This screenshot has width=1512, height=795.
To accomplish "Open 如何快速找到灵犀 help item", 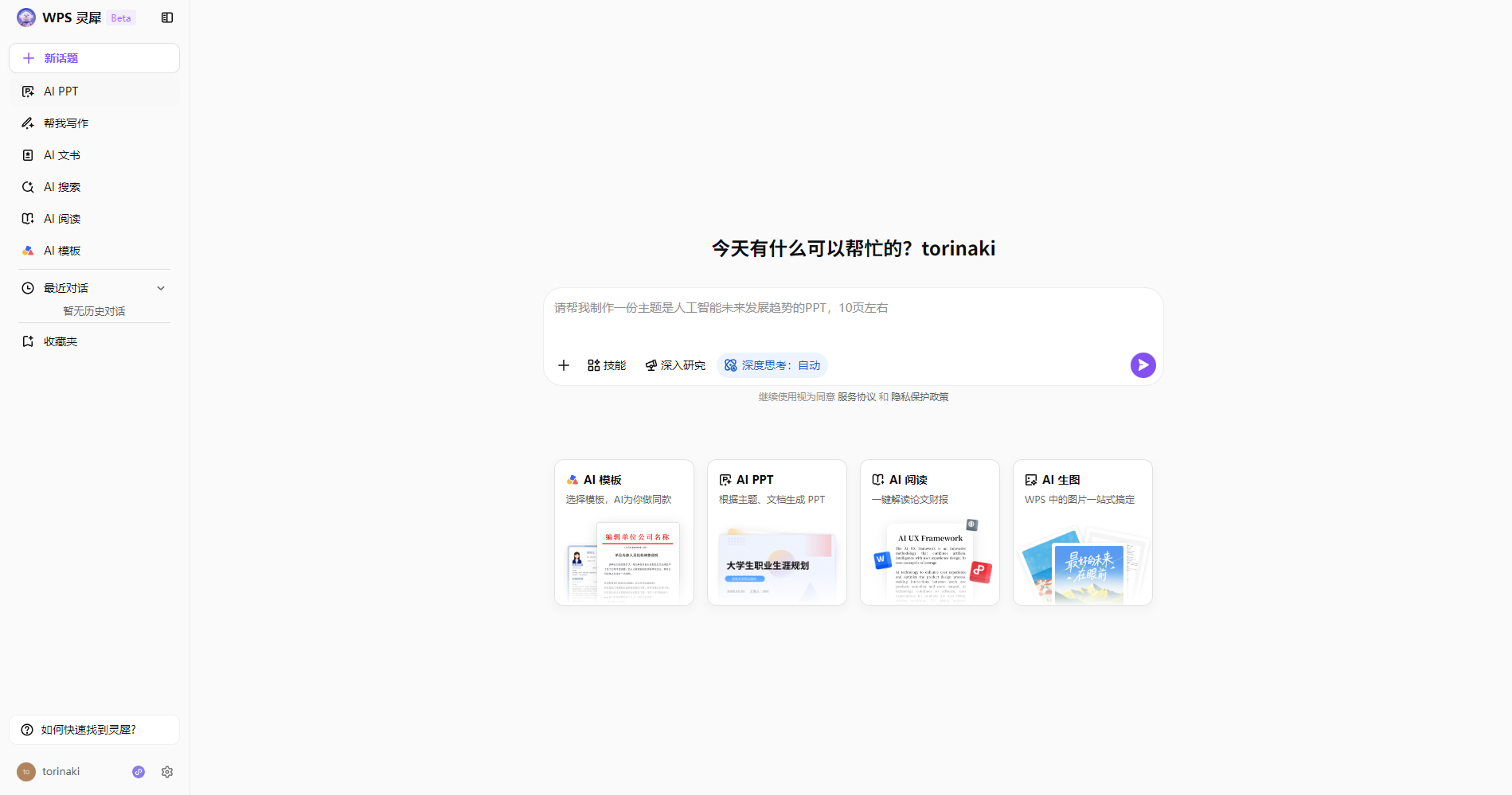I will coord(94,730).
